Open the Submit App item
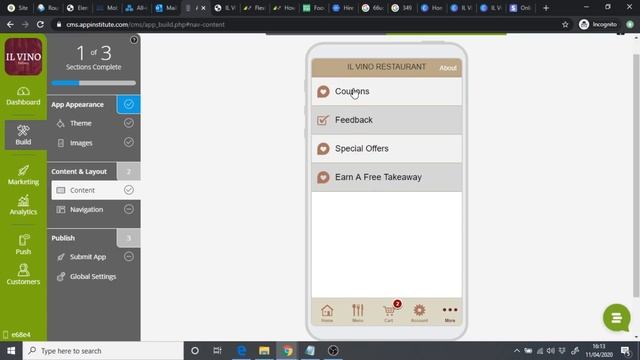The image size is (640, 360). coord(88,257)
